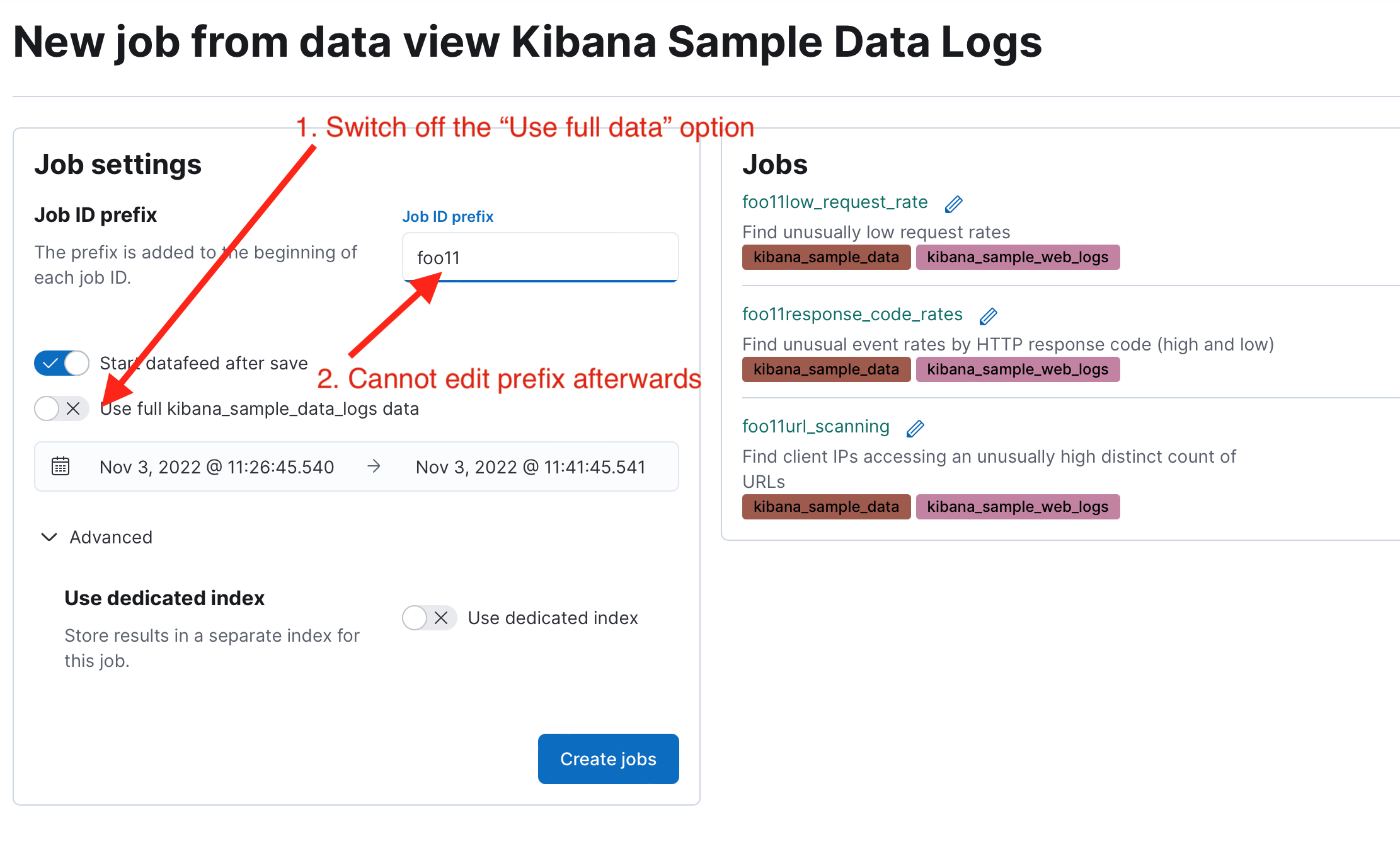Open end date Nov 3 11:41:45.541 picker
1400x851 pixels.
pyautogui.click(x=531, y=467)
